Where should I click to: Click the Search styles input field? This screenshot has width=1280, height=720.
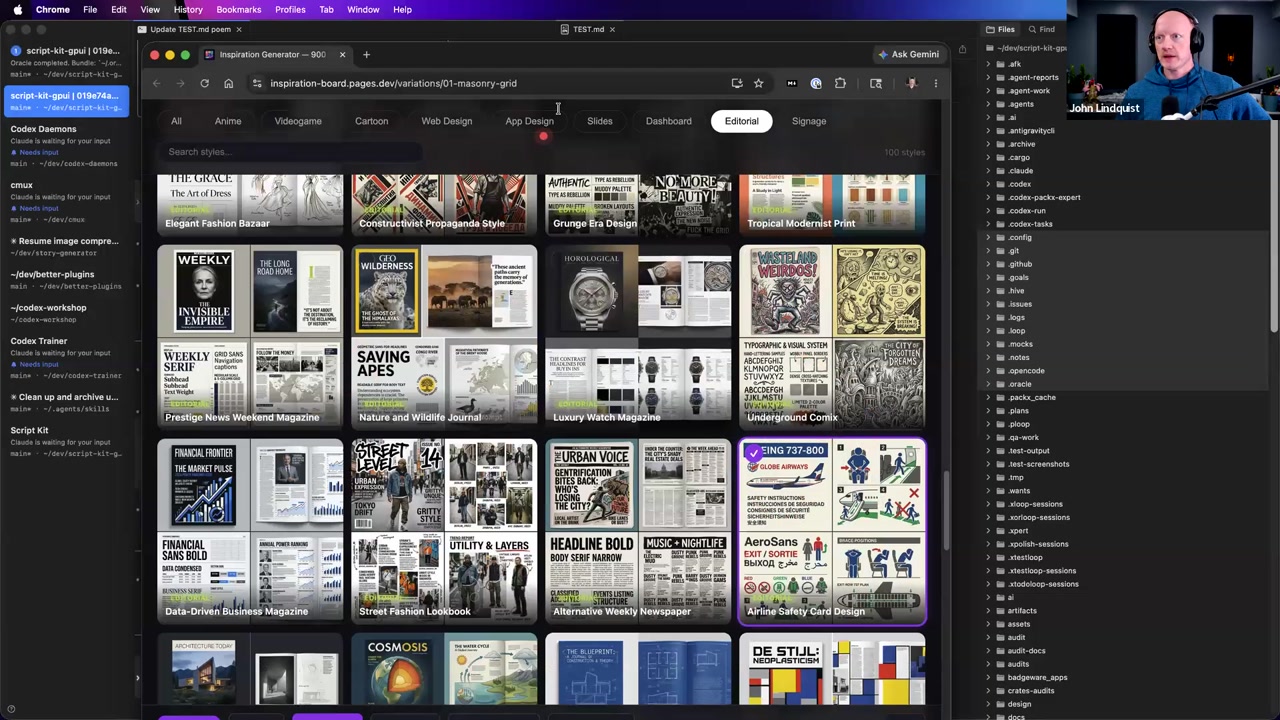coord(290,152)
